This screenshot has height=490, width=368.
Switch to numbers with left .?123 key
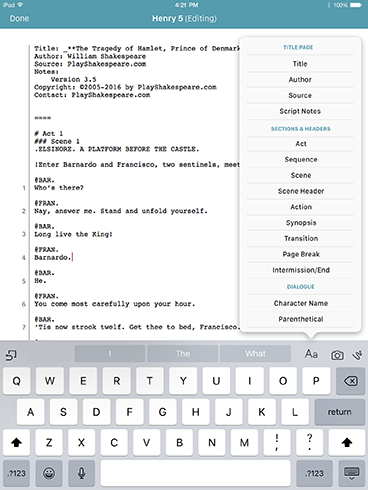16,473
